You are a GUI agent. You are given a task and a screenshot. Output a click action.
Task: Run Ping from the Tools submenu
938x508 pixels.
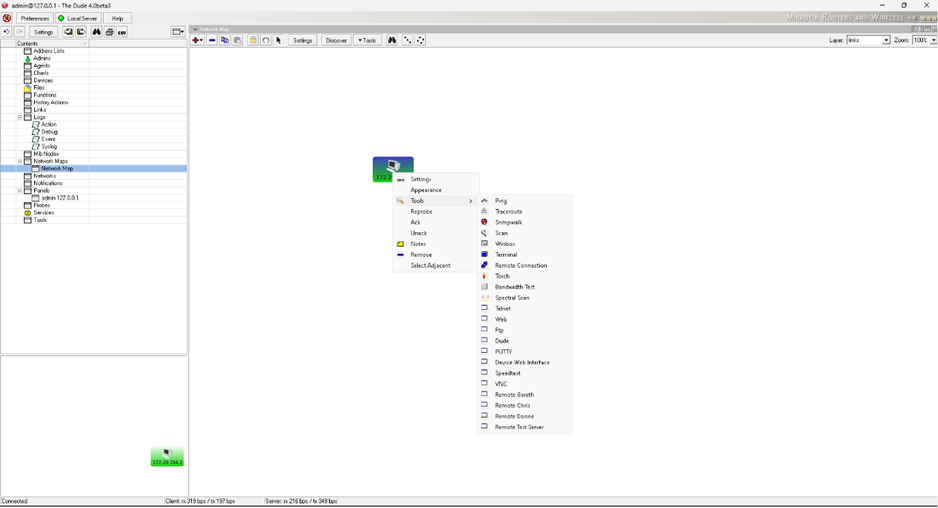(x=524, y=200)
